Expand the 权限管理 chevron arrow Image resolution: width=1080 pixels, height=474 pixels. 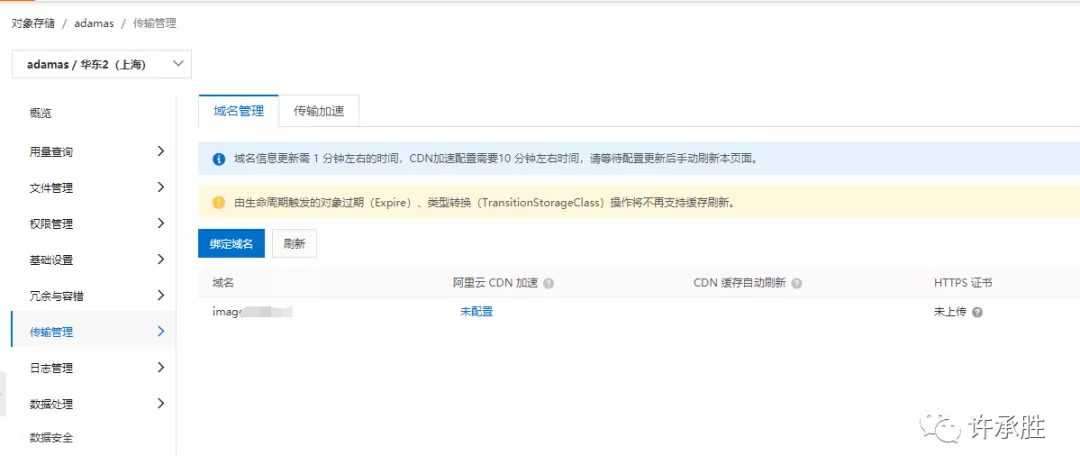(160, 223)
